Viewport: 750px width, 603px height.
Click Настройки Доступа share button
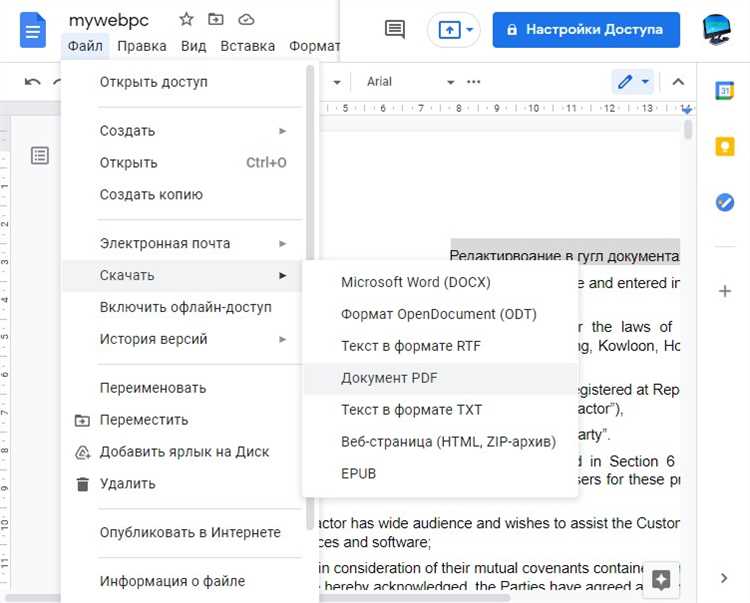tap(586, 30)
